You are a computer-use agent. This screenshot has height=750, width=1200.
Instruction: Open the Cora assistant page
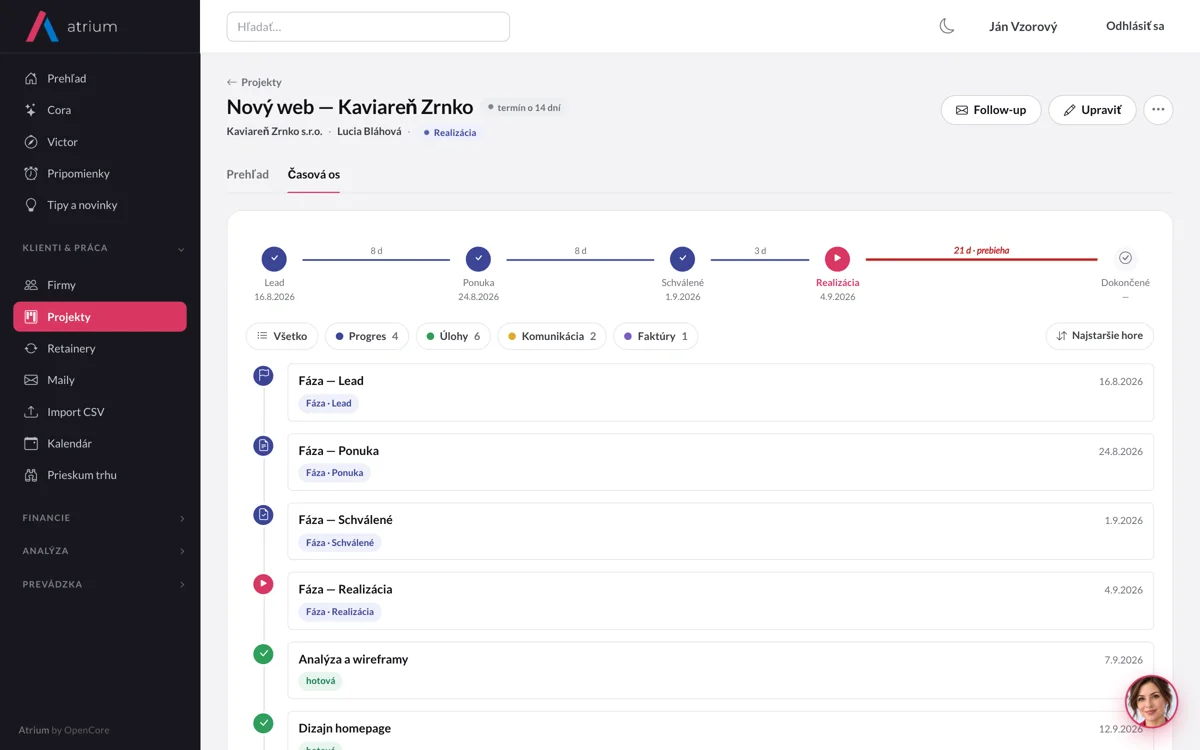[100, 110]
